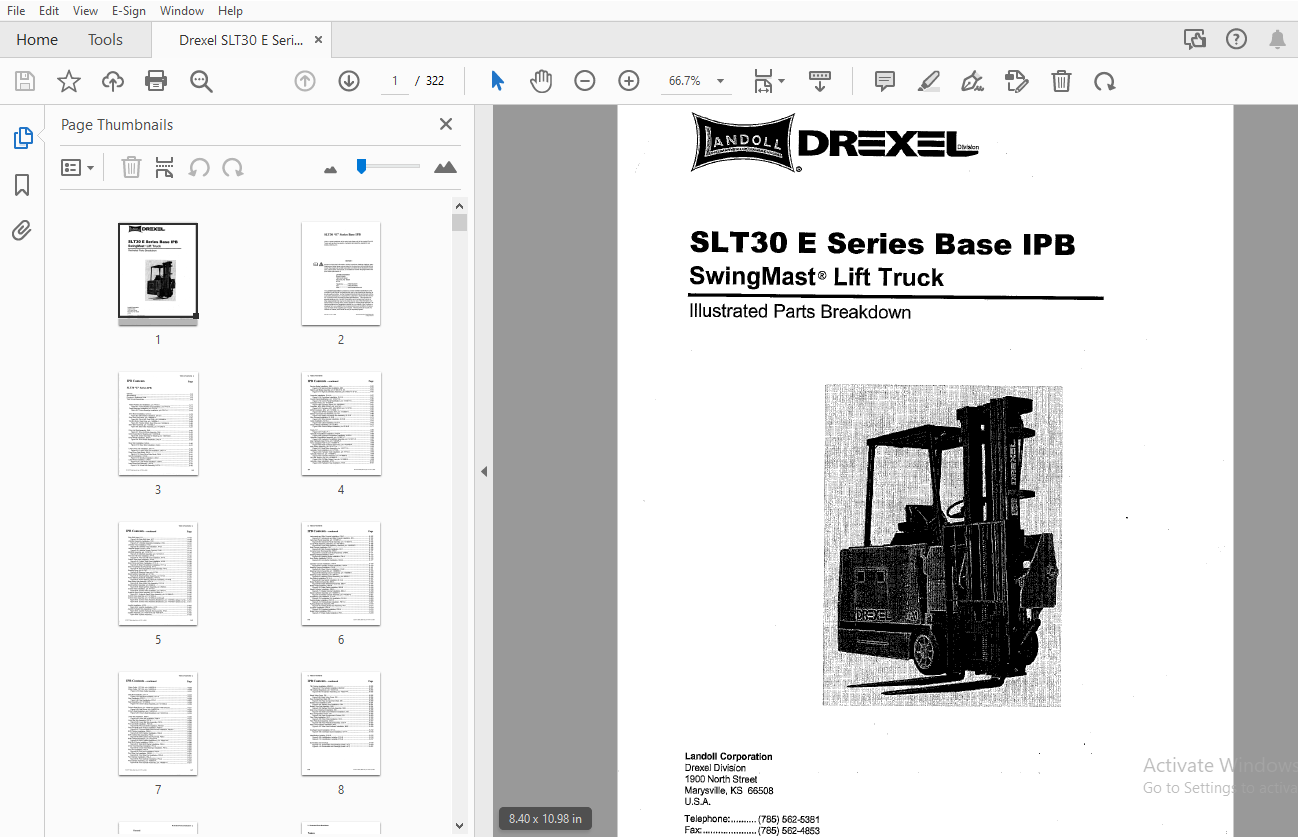Go to previous page with up arrow
This screenshot has width=1298, height=837.
(305, 81)
